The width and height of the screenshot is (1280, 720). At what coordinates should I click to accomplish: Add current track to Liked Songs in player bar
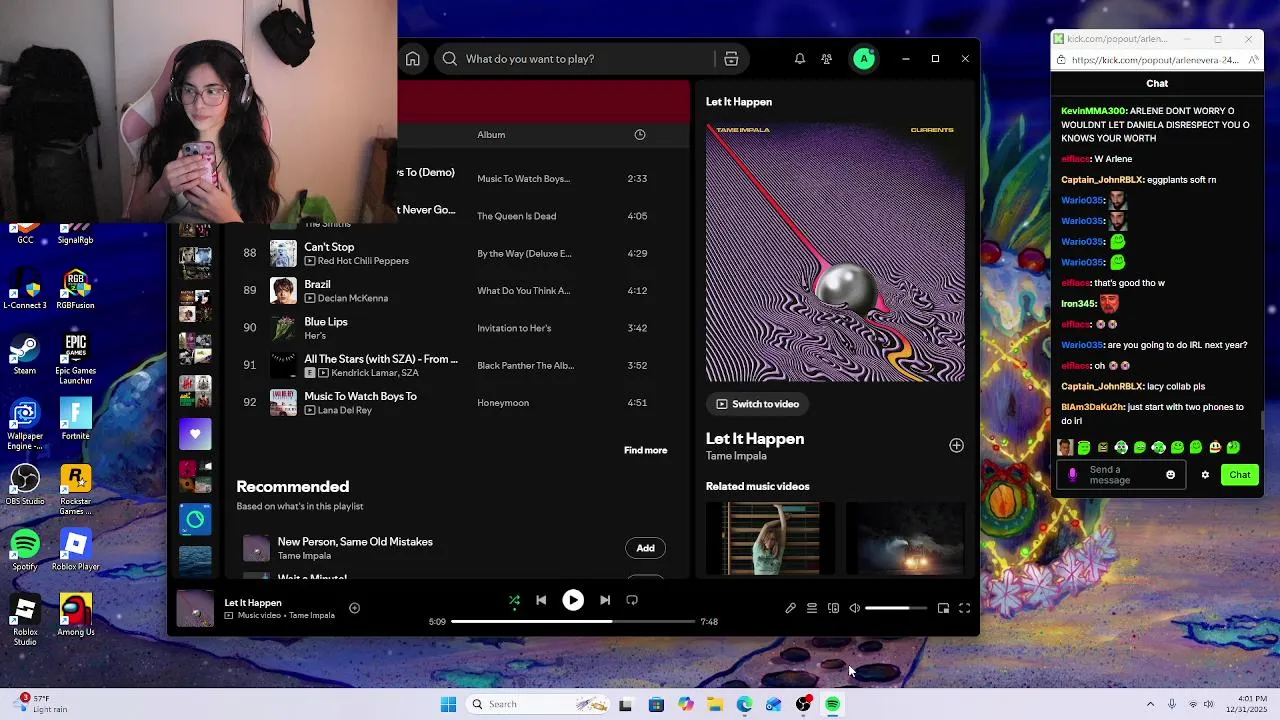(354, 608)
